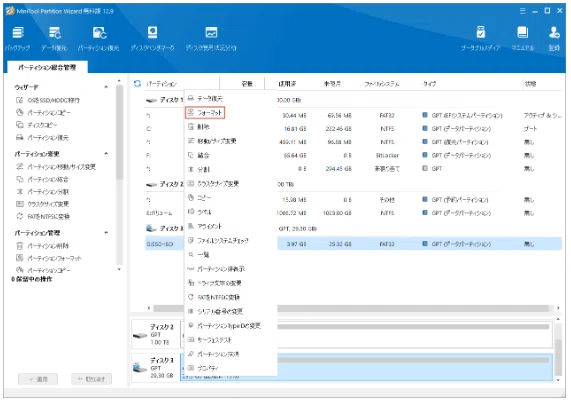Open the Disk Usage Analyzer icon

tap(211, 38)
